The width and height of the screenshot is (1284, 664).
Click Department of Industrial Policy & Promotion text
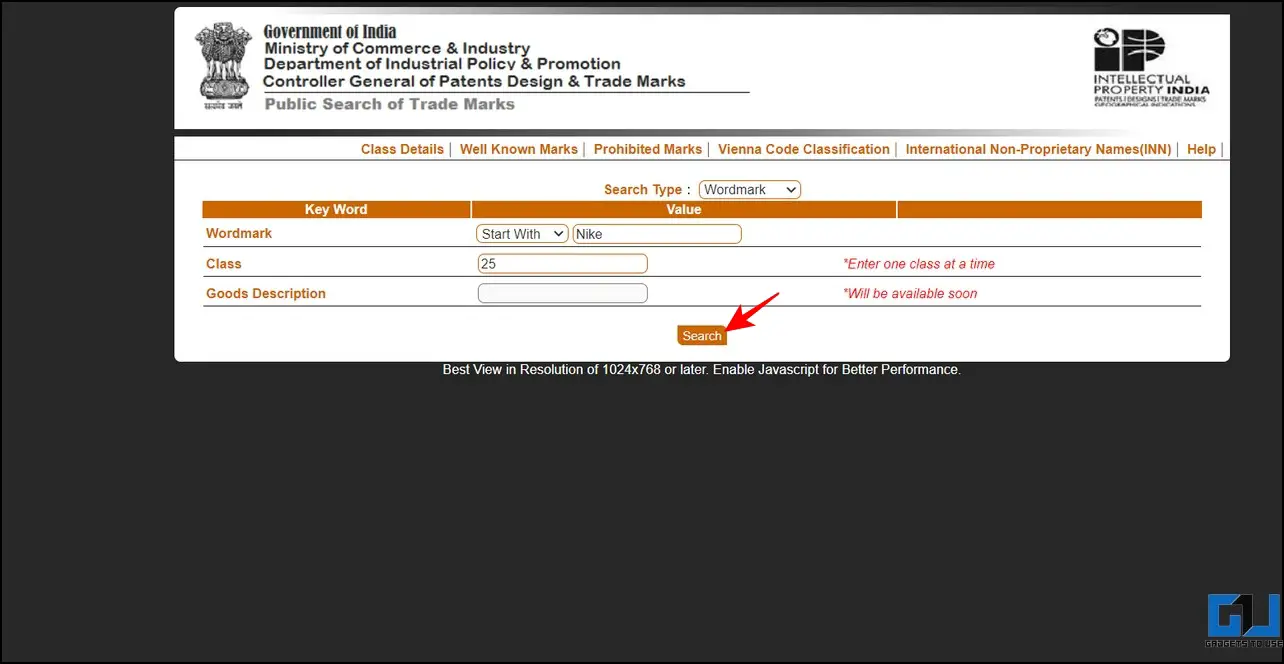[x=442, y=64]
